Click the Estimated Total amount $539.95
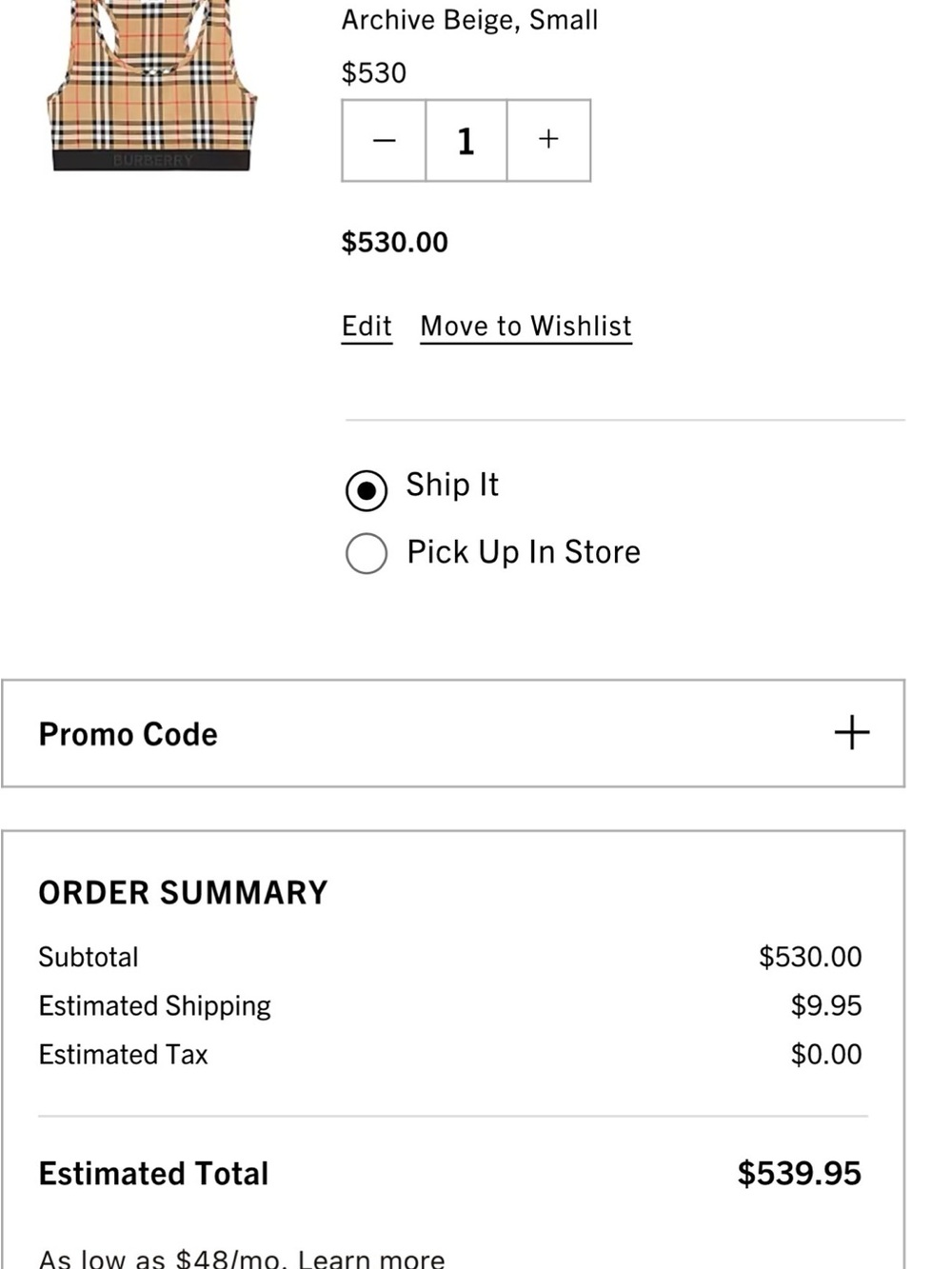 799,1173
